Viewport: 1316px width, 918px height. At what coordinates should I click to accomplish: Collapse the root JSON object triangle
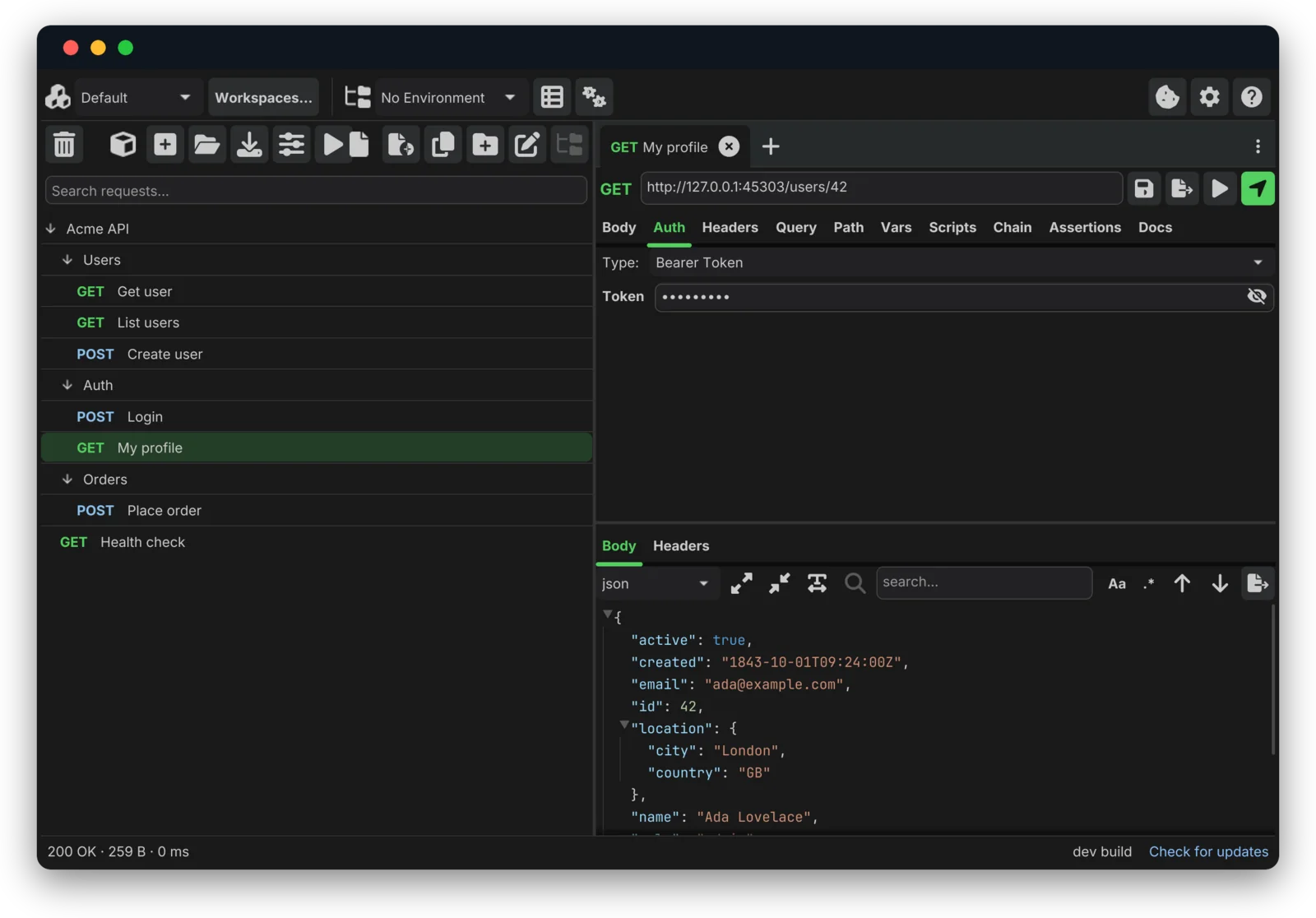[607, 614]
